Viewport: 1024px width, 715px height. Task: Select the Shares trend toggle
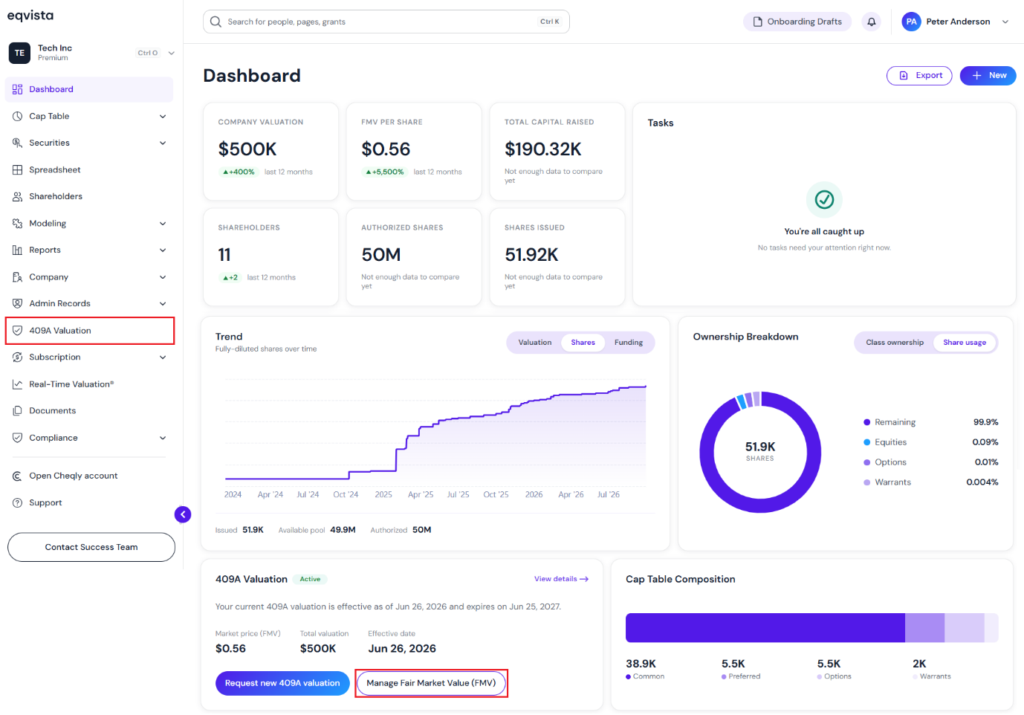[583, 342]
